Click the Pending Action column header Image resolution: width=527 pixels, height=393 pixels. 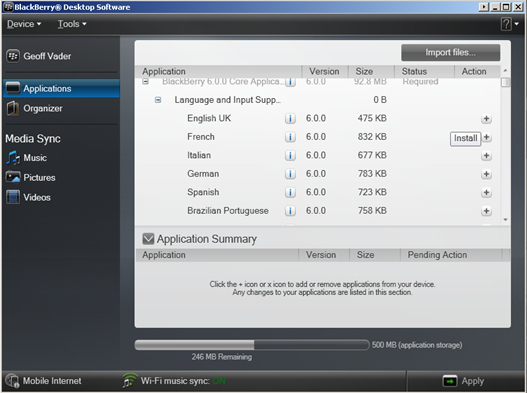[x=451, y=255]
